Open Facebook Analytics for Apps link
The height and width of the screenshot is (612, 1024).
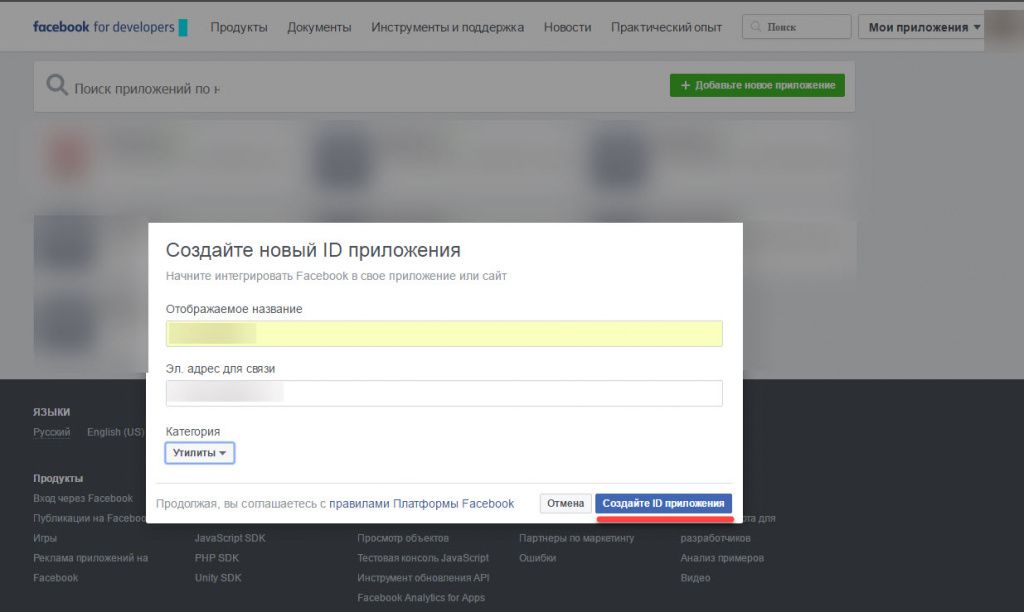point(421,598)
